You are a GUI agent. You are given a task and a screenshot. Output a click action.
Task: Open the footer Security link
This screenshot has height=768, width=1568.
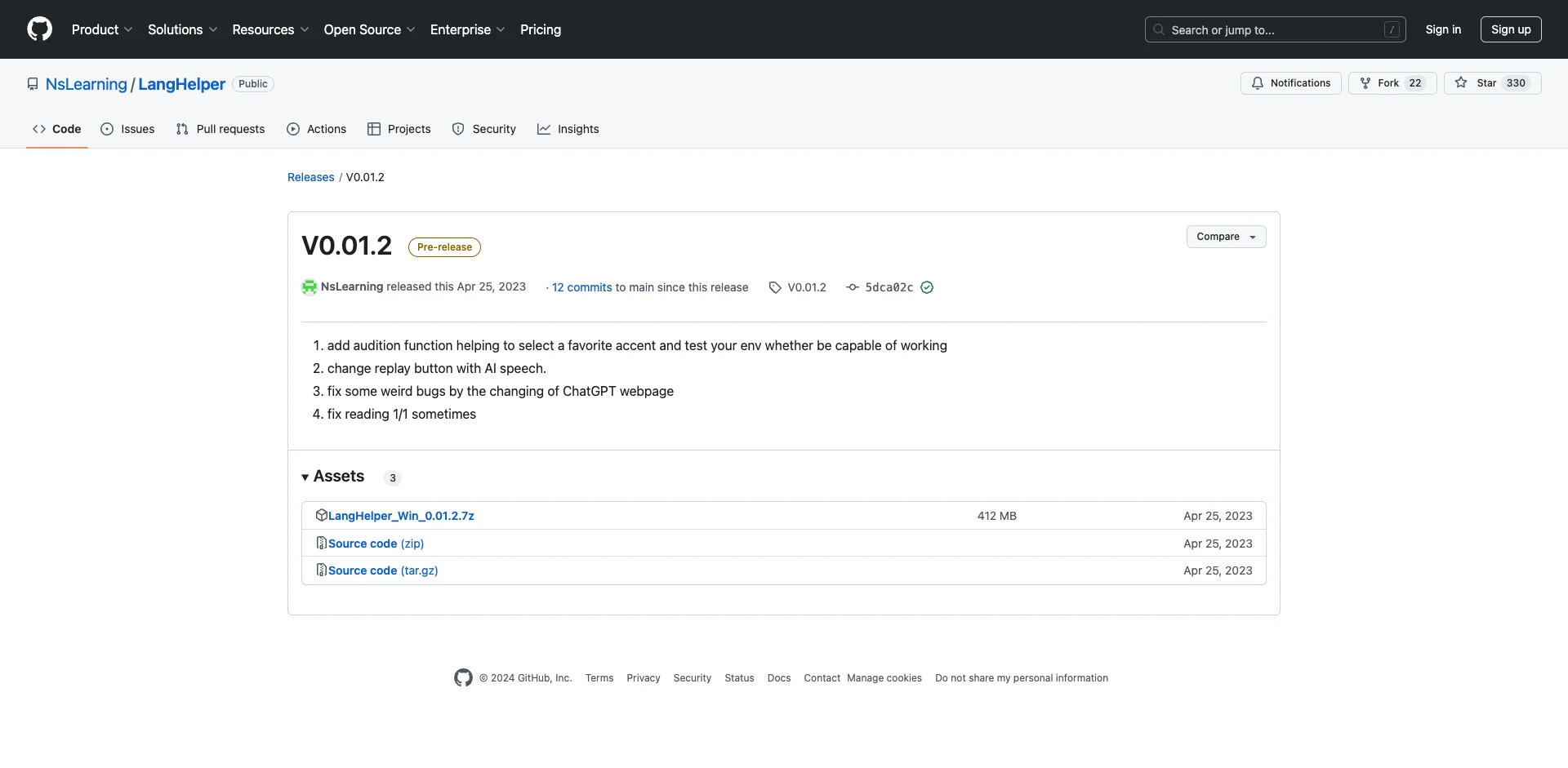(693, 678)
